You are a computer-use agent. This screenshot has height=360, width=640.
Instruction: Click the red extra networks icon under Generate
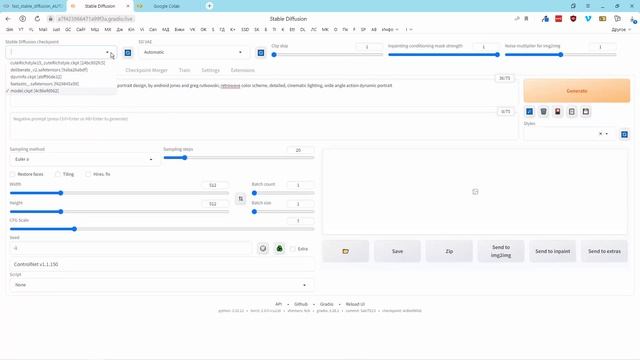(558, 111)
